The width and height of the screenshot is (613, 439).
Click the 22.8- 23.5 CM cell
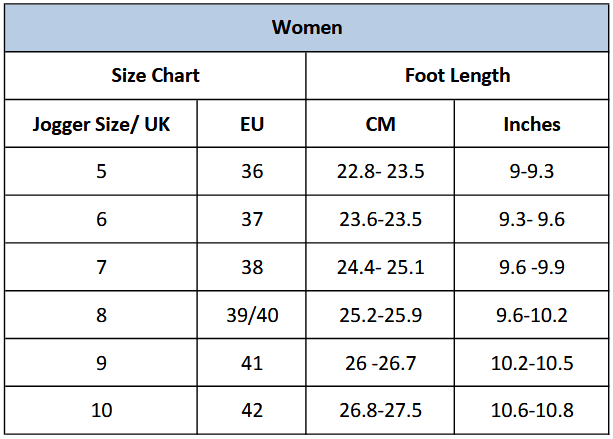pos(380,171)
